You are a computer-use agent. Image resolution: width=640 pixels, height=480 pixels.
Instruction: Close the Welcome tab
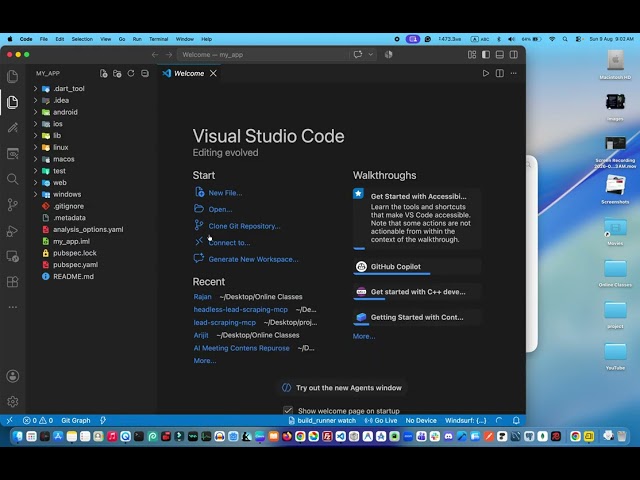[213, 73]
